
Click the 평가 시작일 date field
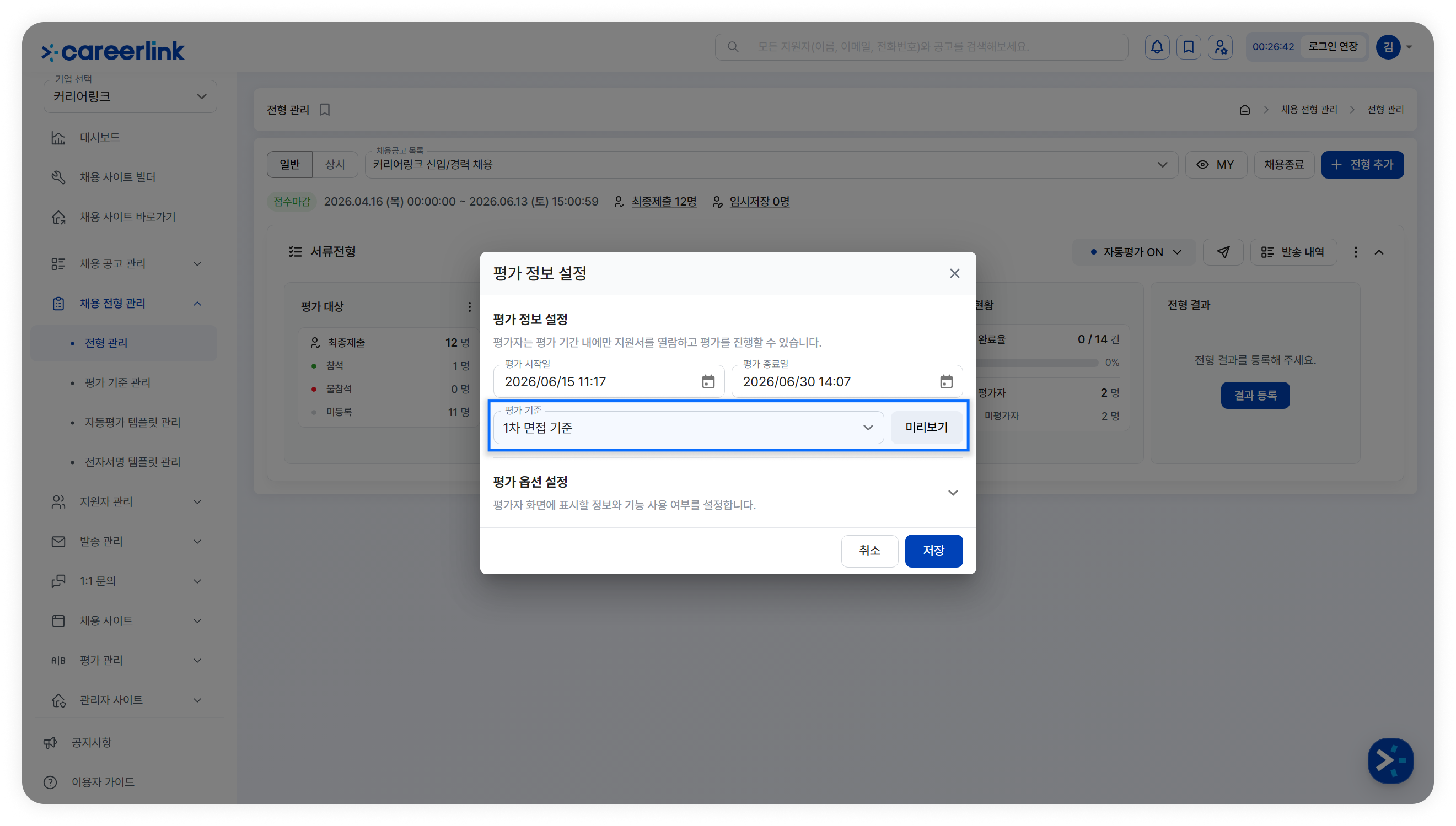click(608, 381)
